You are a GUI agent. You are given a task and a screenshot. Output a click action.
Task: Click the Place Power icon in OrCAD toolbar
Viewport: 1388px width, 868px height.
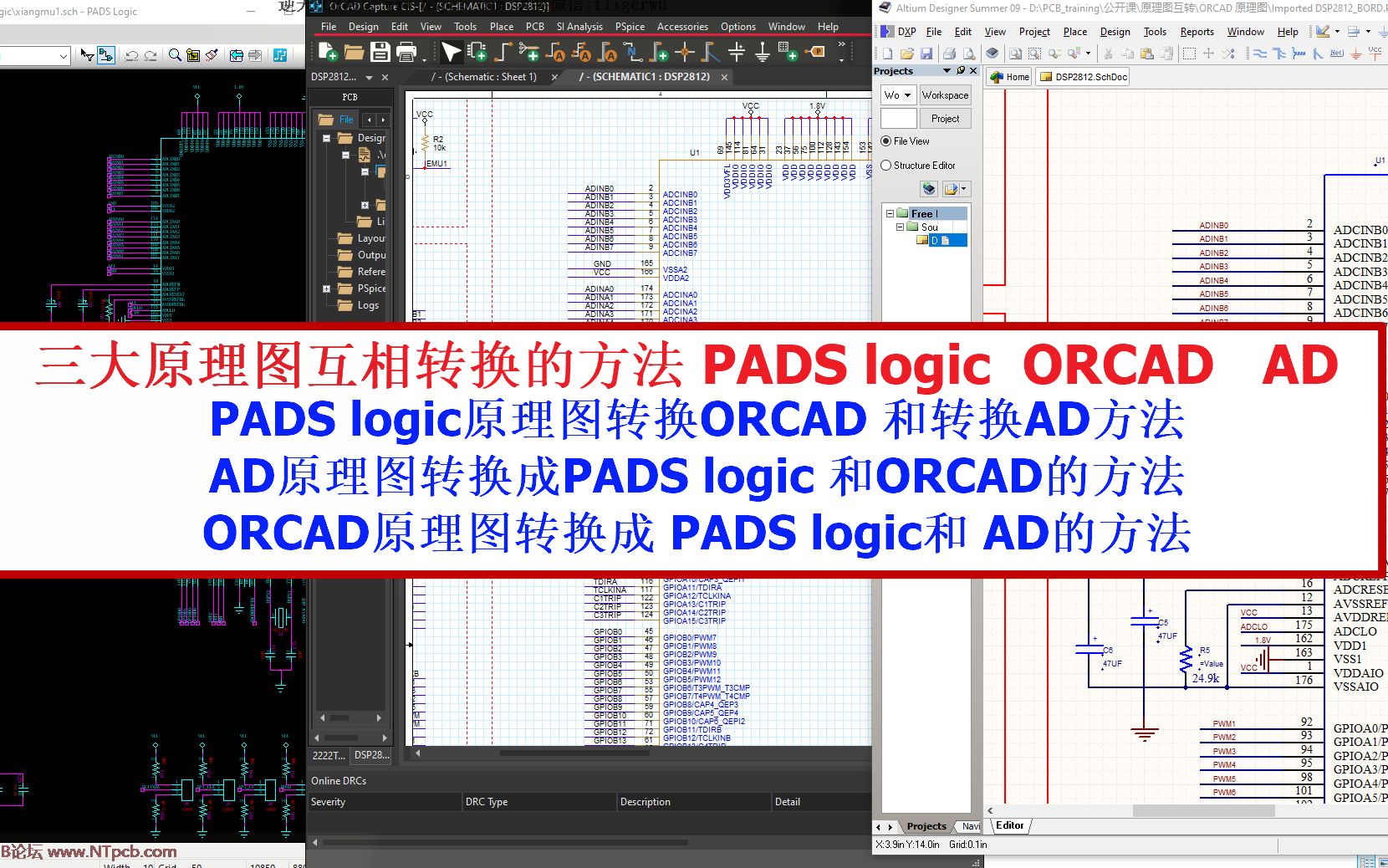[x=736, y=53]
